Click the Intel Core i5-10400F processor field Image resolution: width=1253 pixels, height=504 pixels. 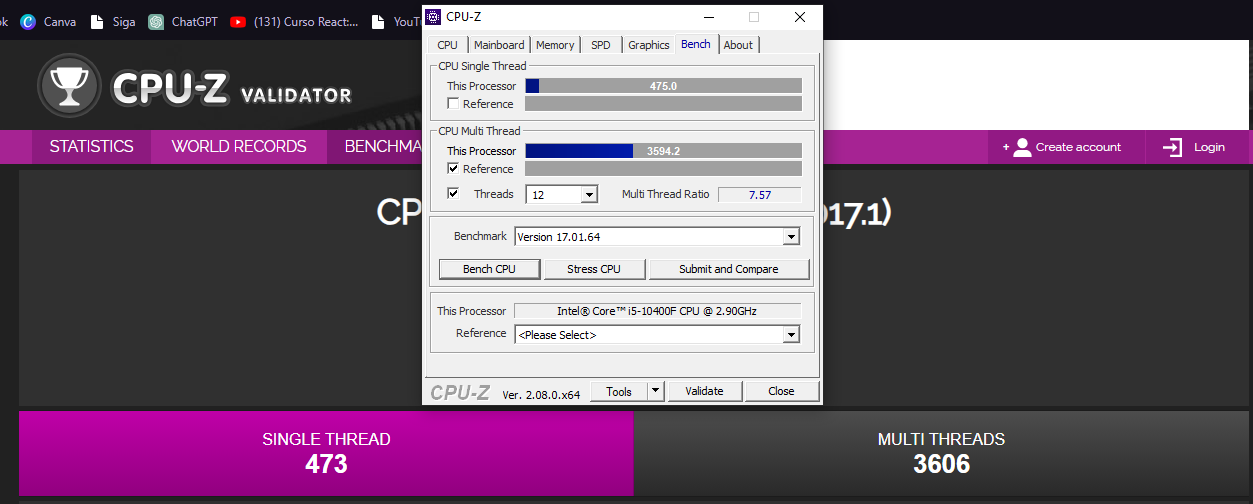pos(657,311)
